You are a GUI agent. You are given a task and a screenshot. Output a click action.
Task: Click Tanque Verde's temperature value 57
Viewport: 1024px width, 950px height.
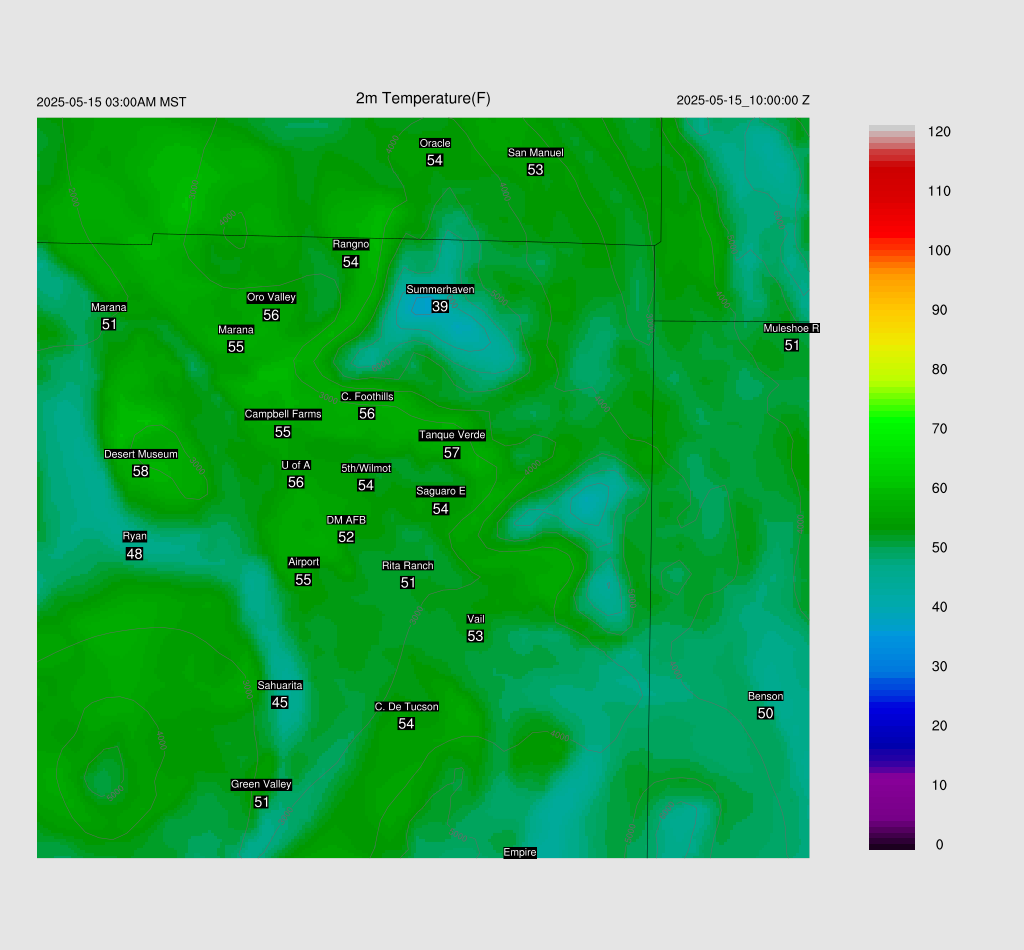pyautogui.click(x=452, y=452)
